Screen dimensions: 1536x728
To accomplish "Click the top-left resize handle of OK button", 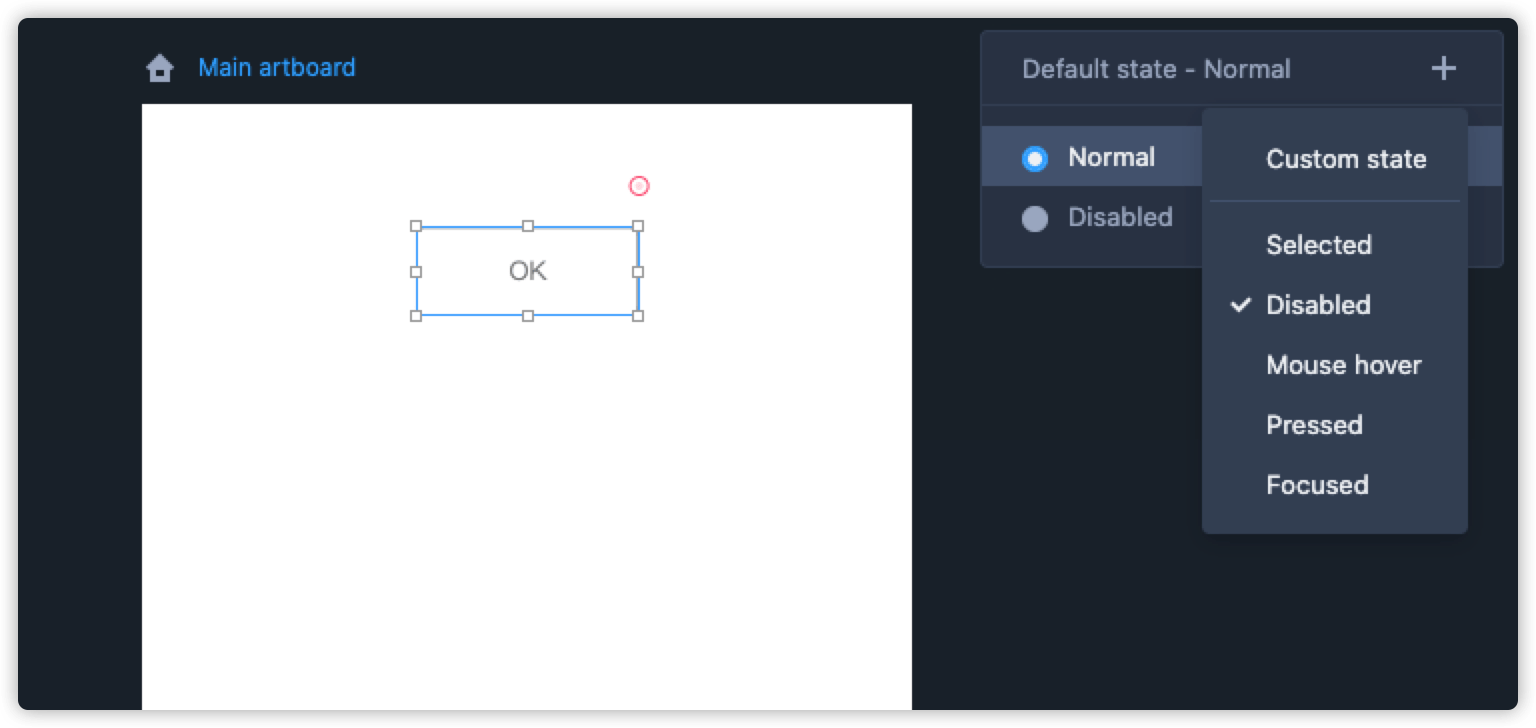I will [417, 226].
